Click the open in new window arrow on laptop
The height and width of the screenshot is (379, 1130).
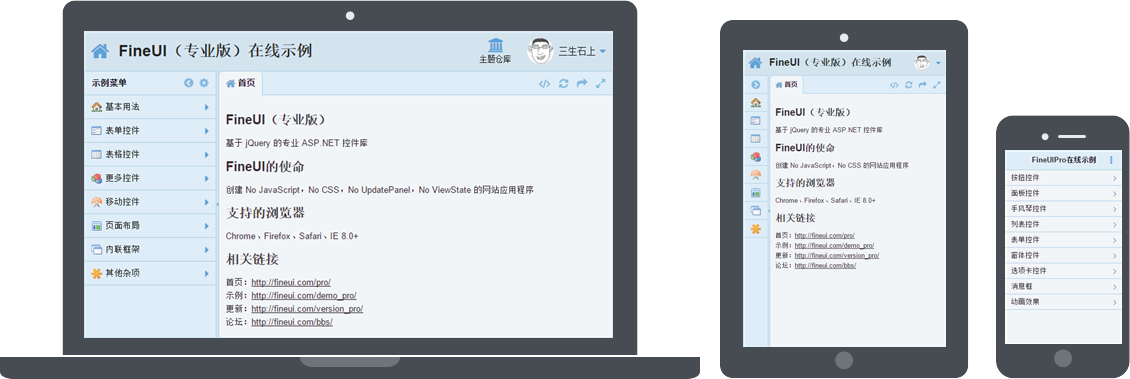click(582, 84)
